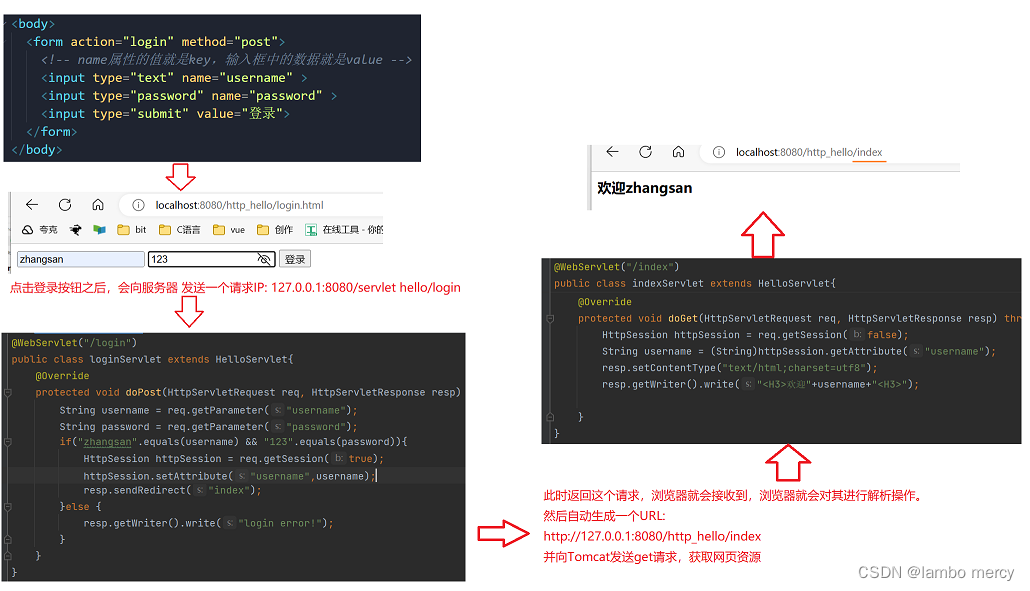Viewport: 1030px width, 591px height.
Task: Click the resp.setContentType line
Action: tap(740, 368)
